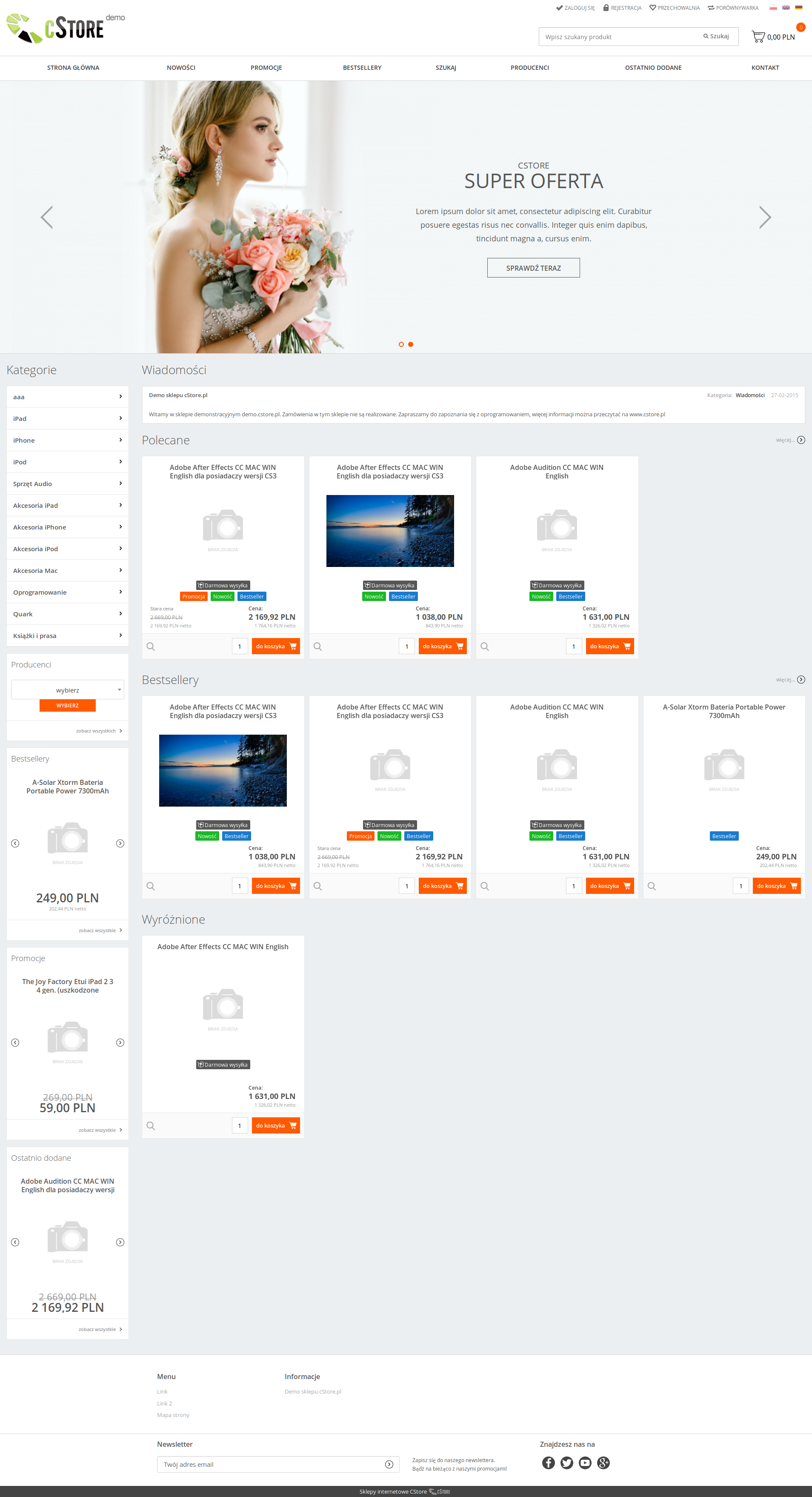Go to next banner slide arrow
The width and height of the screenshot is (812, 1497).
pyautogui.click(x=765, y=218)
